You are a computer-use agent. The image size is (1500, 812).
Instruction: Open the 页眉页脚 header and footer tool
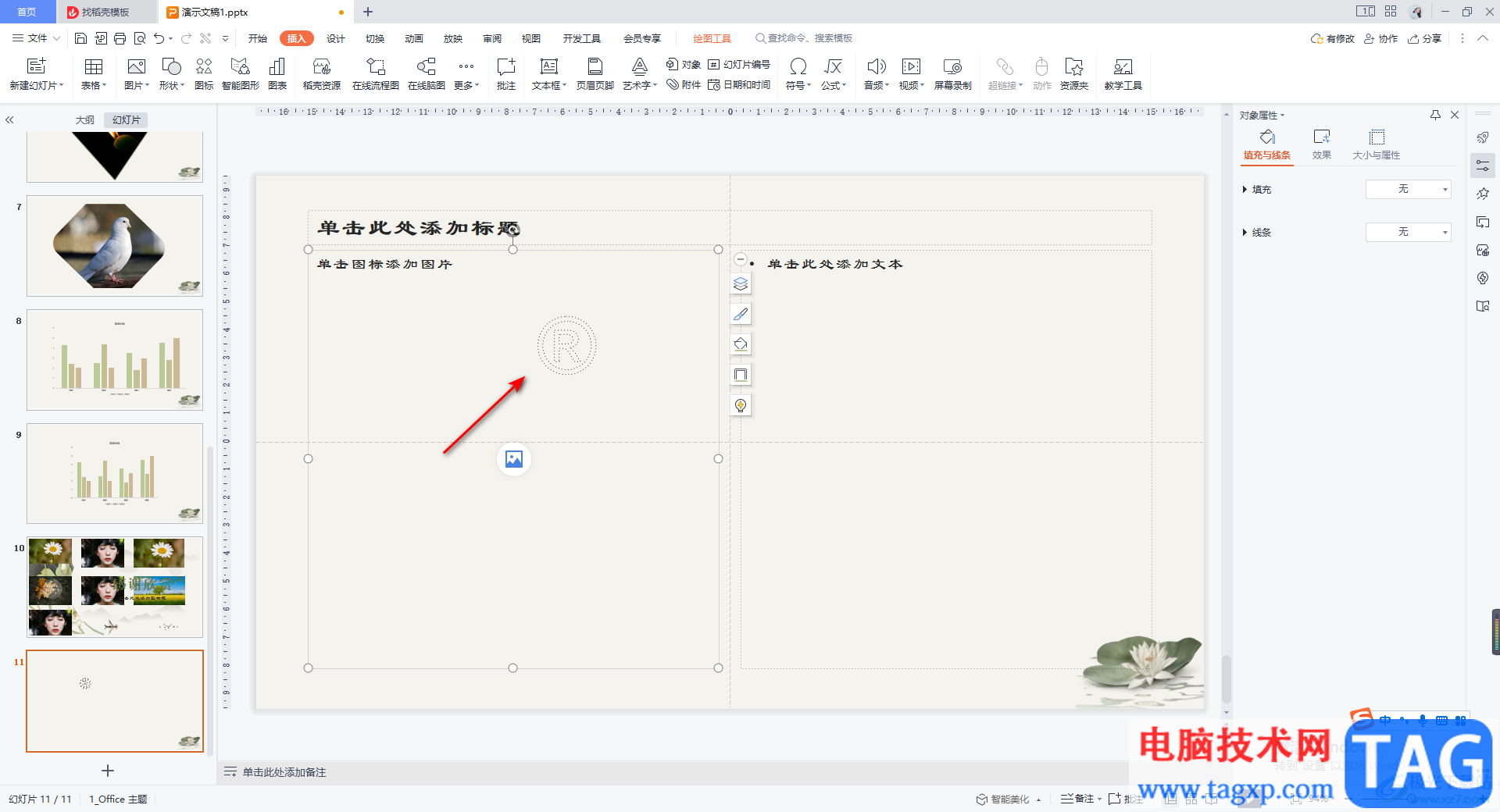pos(595,74)
